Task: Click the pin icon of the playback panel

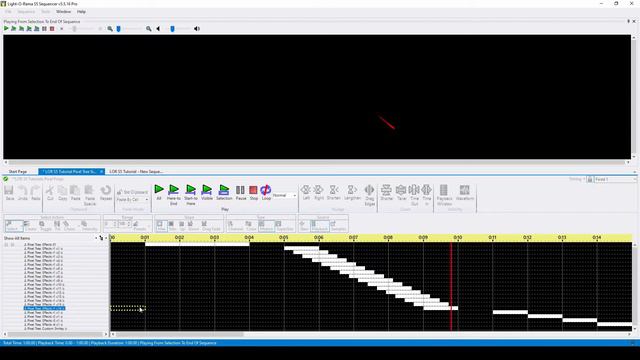Action: point(628,21)
